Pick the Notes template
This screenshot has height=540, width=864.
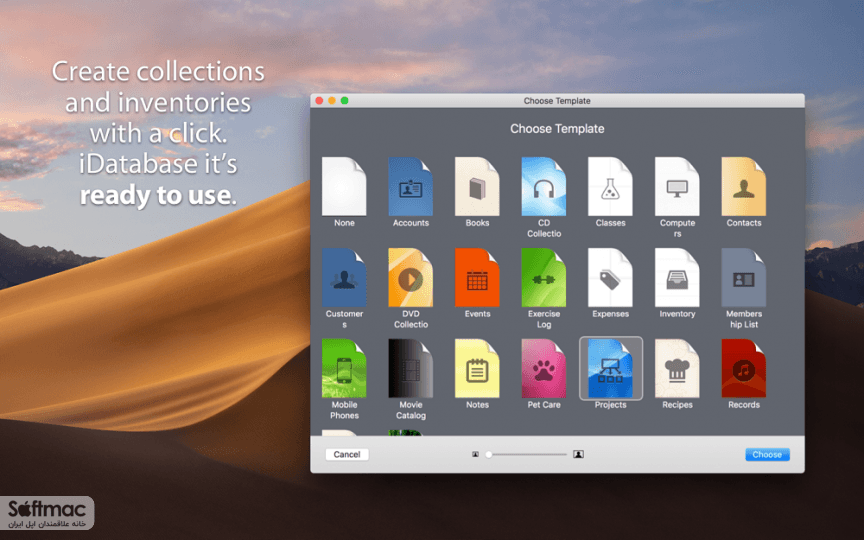[x=477, y=368]
